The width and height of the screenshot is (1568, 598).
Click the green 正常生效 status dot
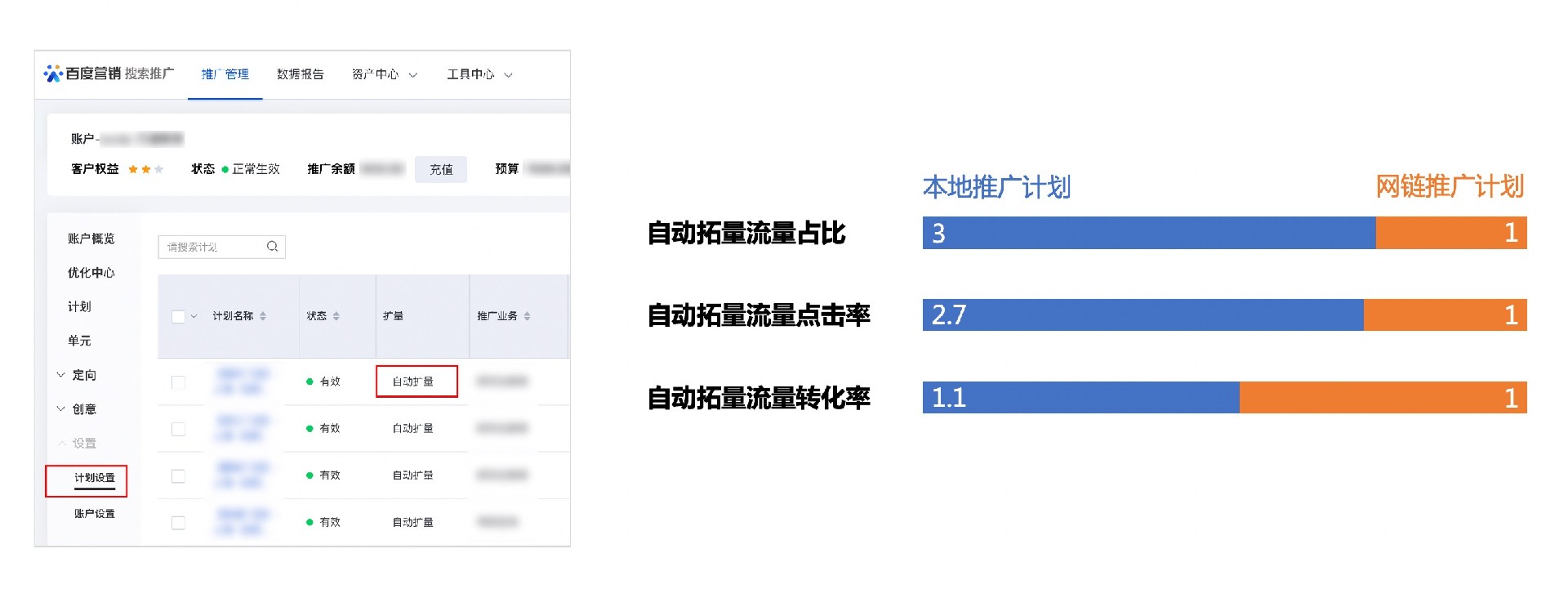pos(225,169)
